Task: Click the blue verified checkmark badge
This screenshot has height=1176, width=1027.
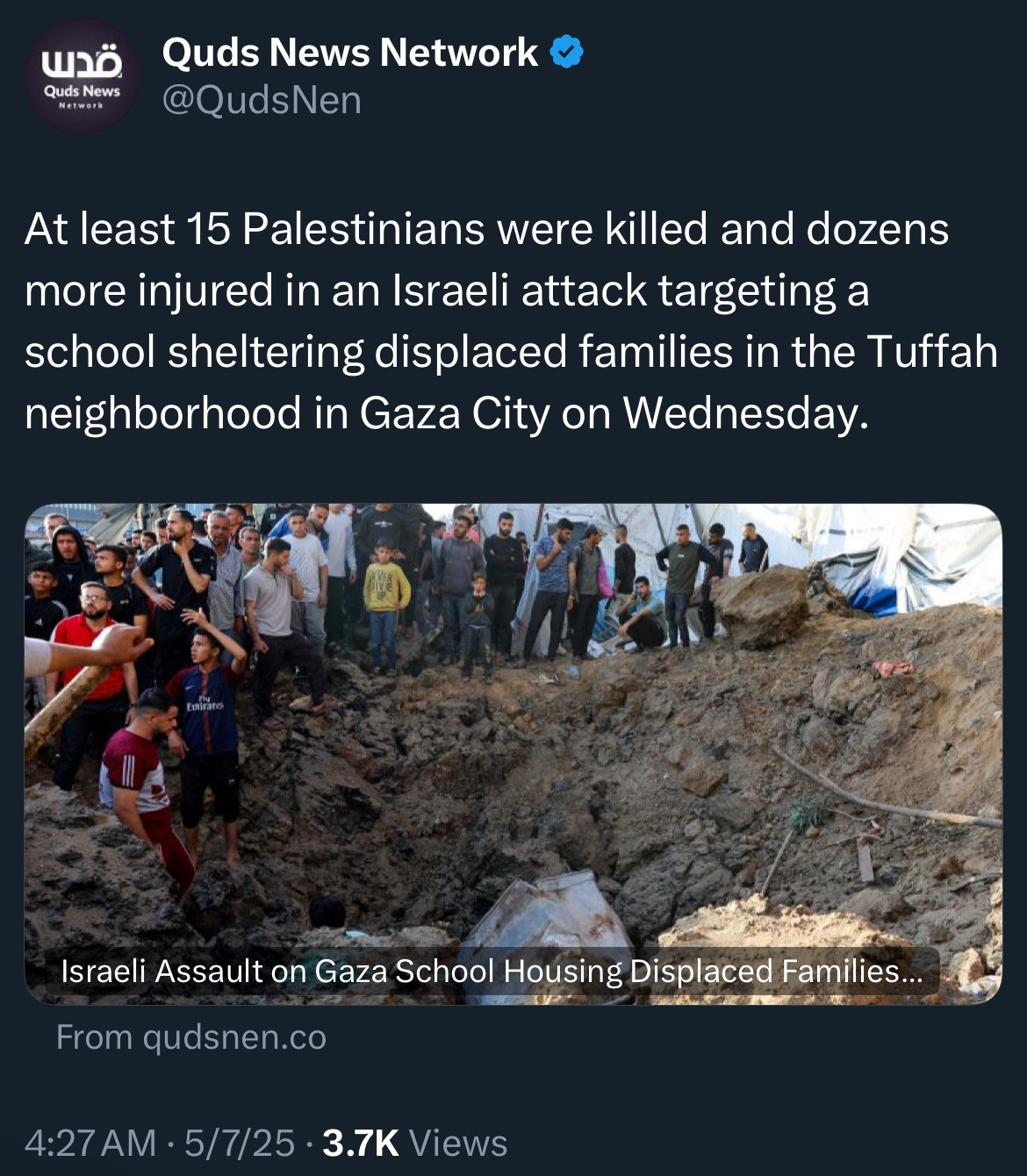Action: coord(567,52)
